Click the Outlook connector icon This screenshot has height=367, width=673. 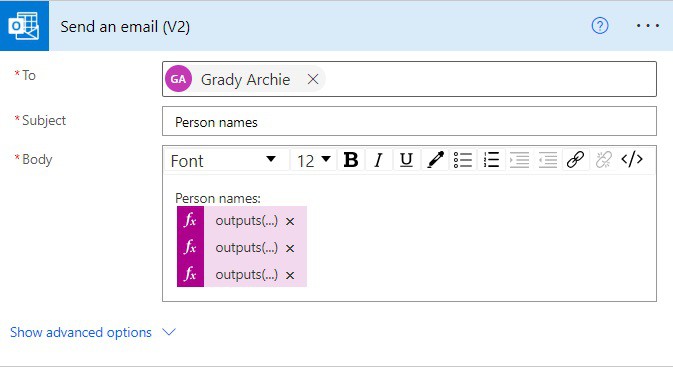pos(24,26)
